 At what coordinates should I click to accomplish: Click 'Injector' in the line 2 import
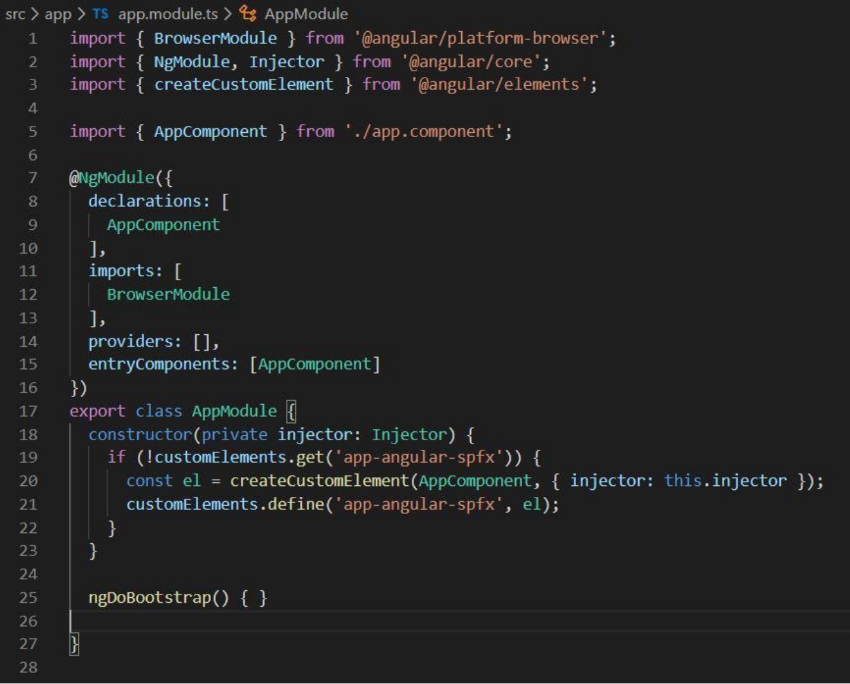click(286, 62)
